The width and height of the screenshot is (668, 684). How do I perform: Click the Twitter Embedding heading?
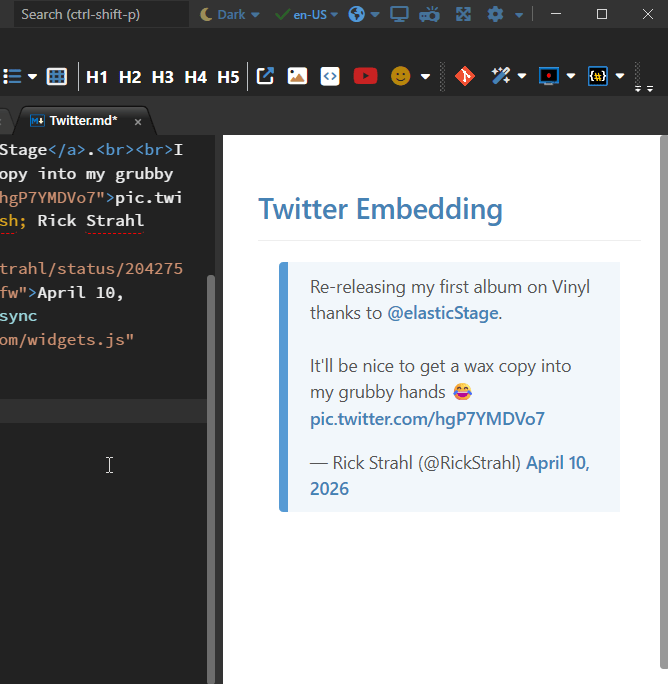[380, 209]
